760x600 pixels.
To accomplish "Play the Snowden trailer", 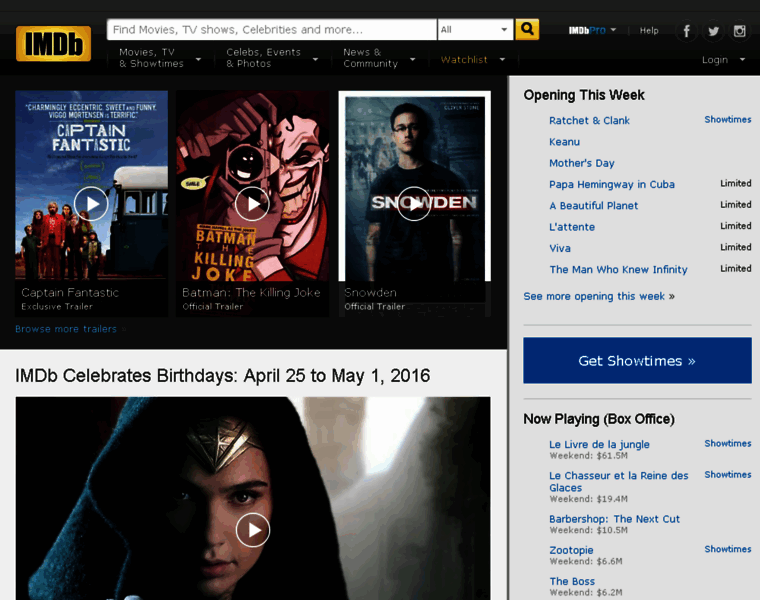I will pos(413,204).
